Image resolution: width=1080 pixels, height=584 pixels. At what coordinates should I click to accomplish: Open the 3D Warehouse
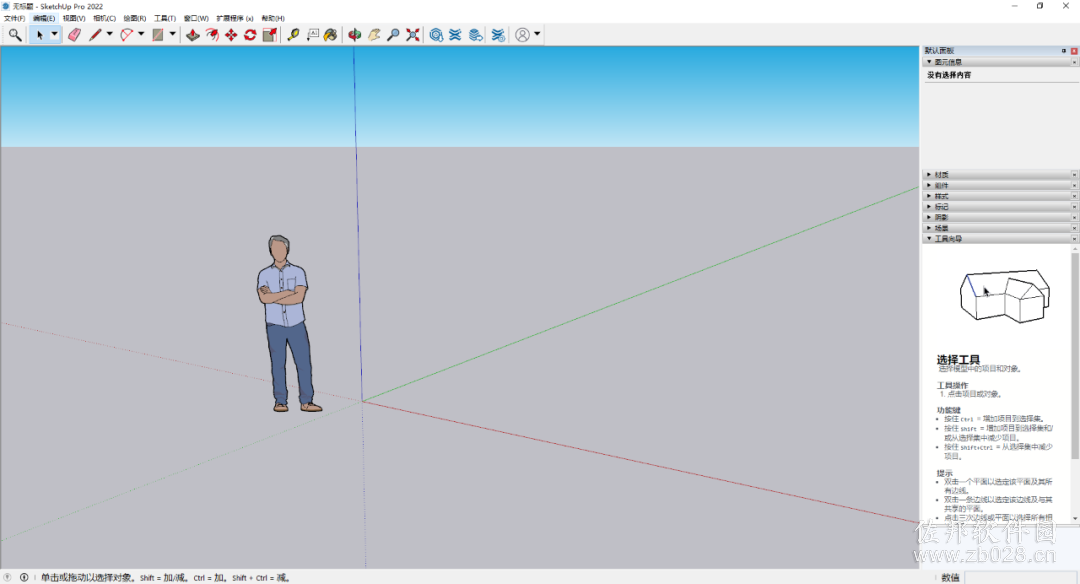[436, 34]
